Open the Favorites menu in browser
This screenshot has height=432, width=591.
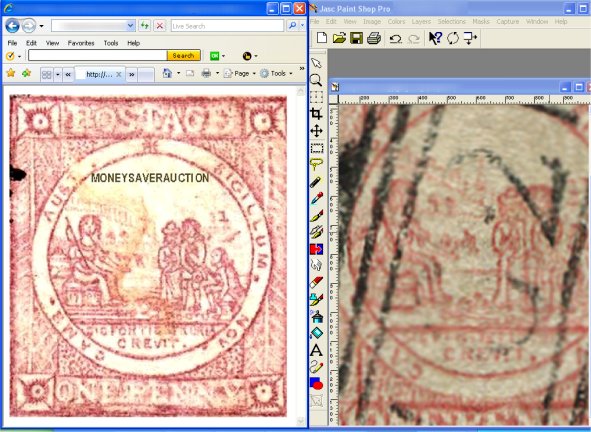(x=81, y=43)
